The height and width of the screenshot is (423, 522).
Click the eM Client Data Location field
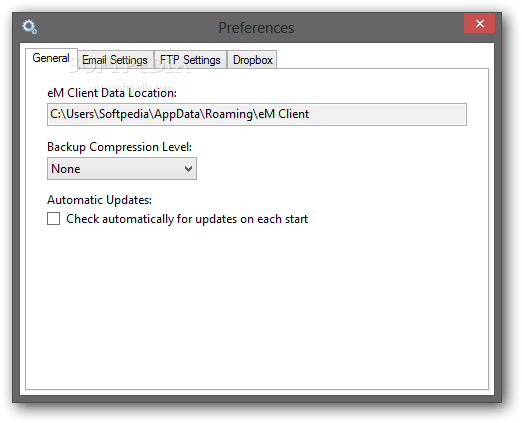coord(257,114)
